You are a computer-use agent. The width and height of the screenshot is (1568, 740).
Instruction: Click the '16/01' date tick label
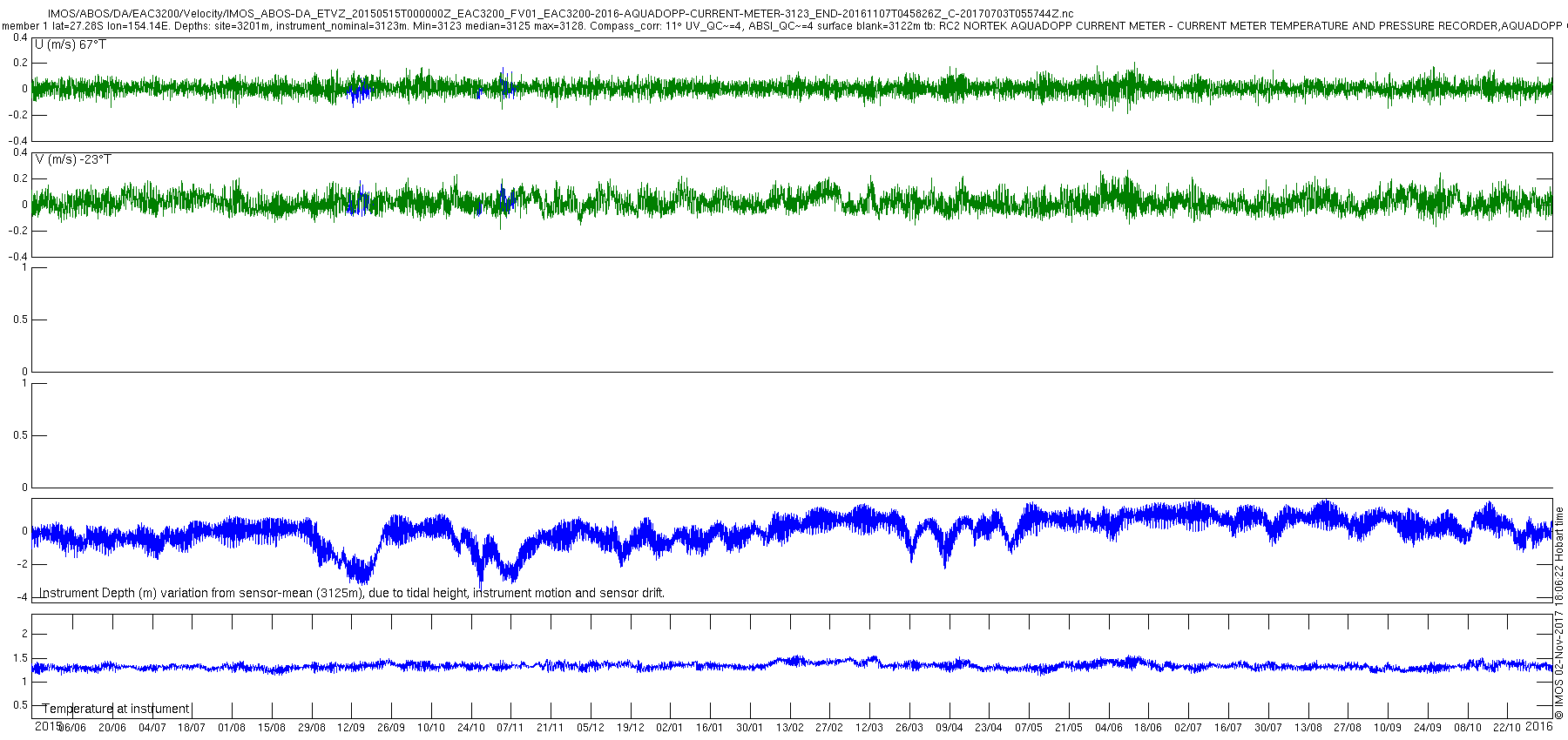pos(710,728)
